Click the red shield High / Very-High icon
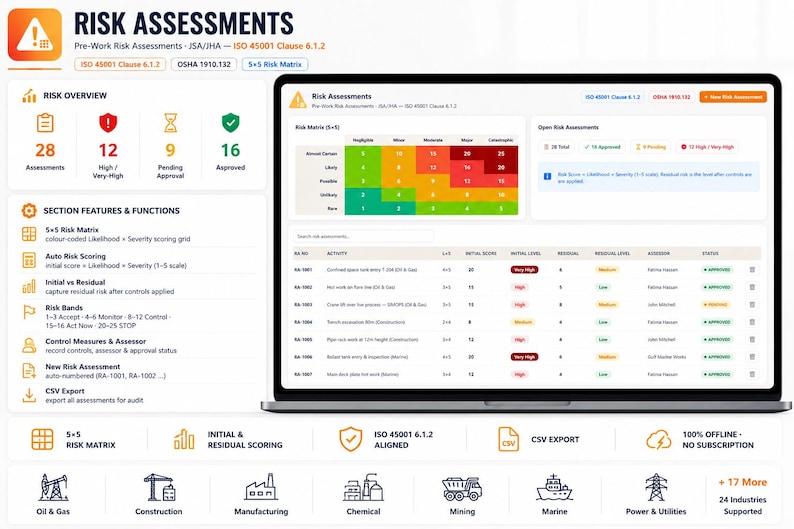Screen dimensions: 794x529 [x=108, y=123]
